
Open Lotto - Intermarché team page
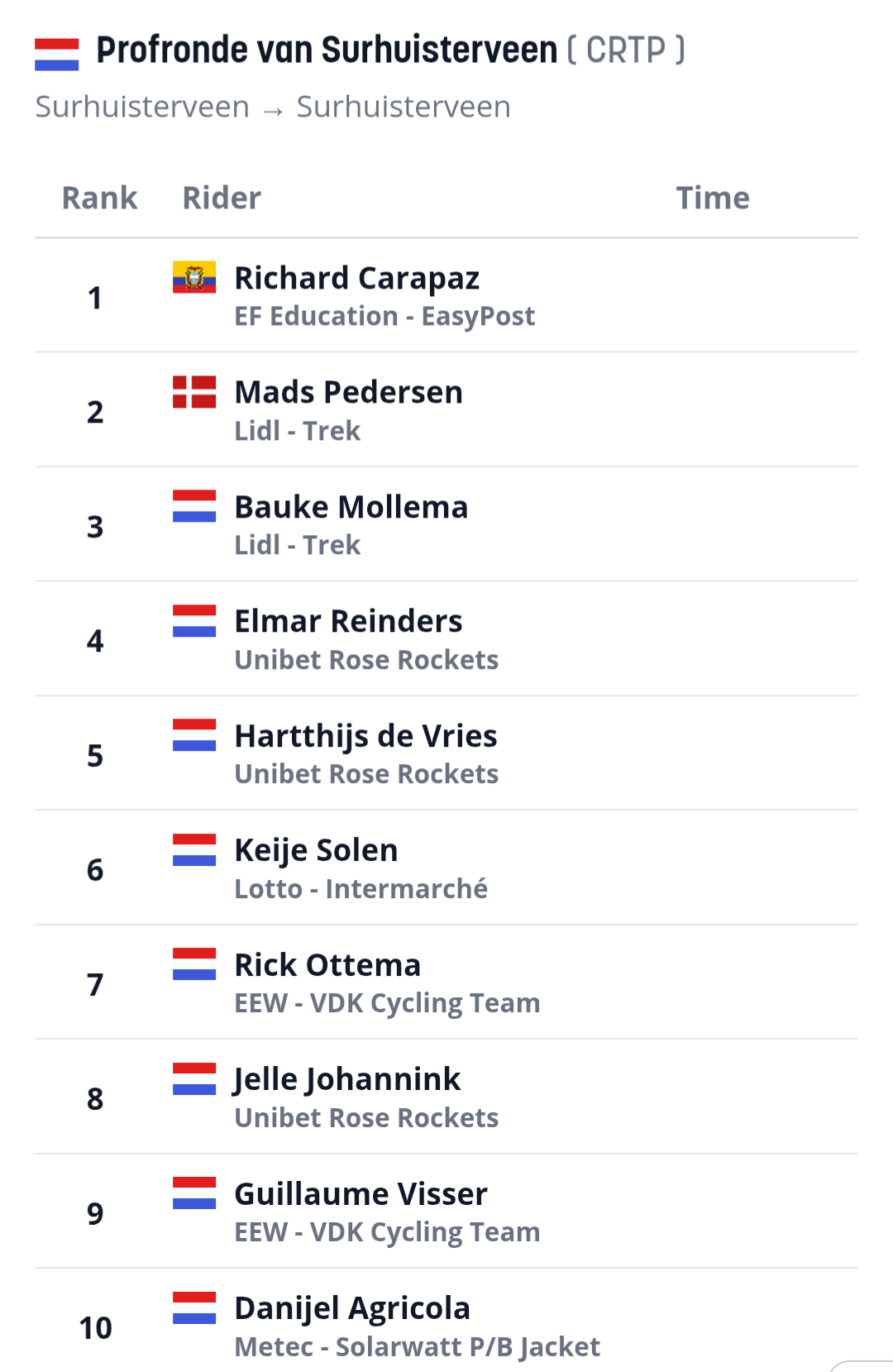coord(361,888)
